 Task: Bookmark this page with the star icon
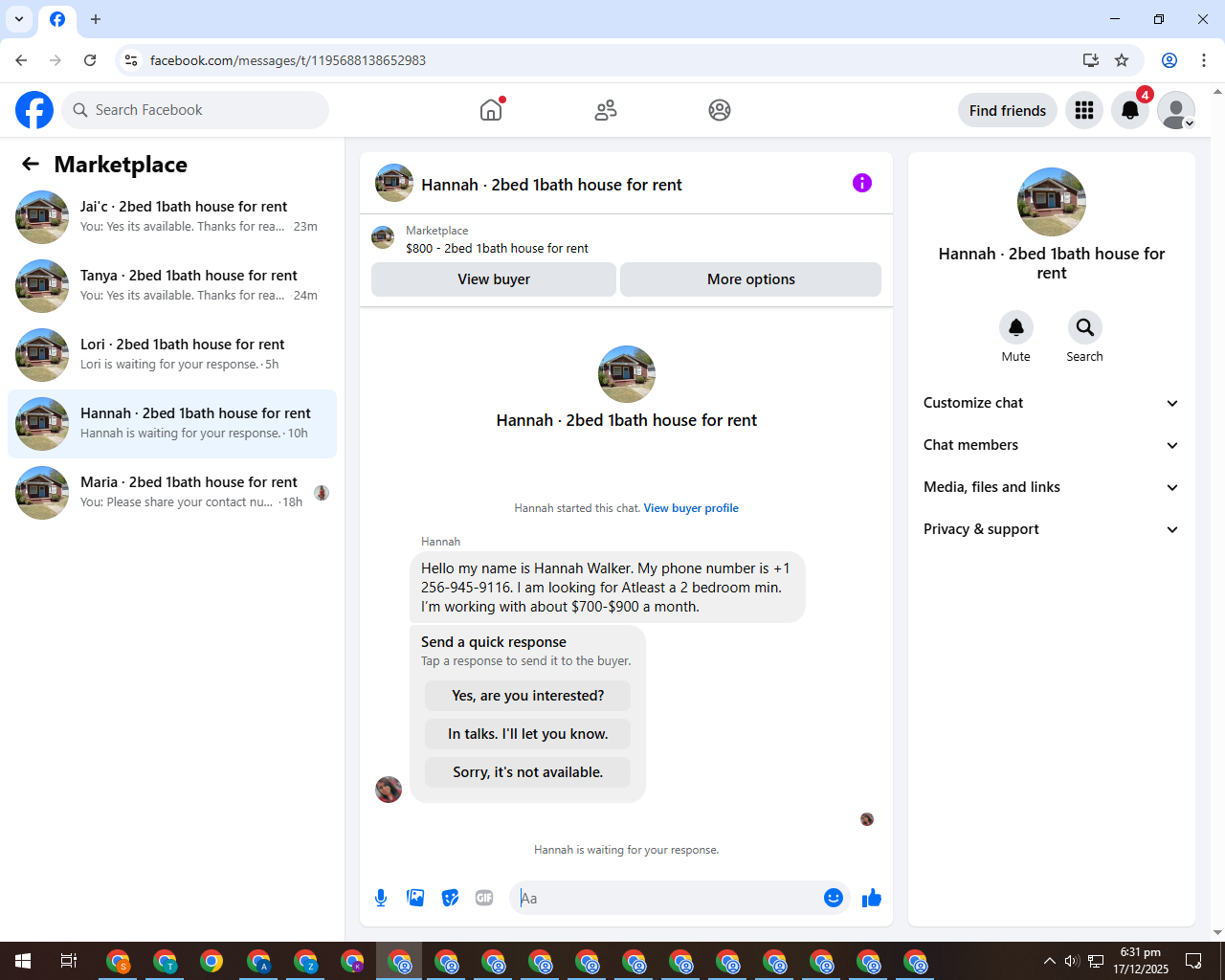click(1122, 60)
